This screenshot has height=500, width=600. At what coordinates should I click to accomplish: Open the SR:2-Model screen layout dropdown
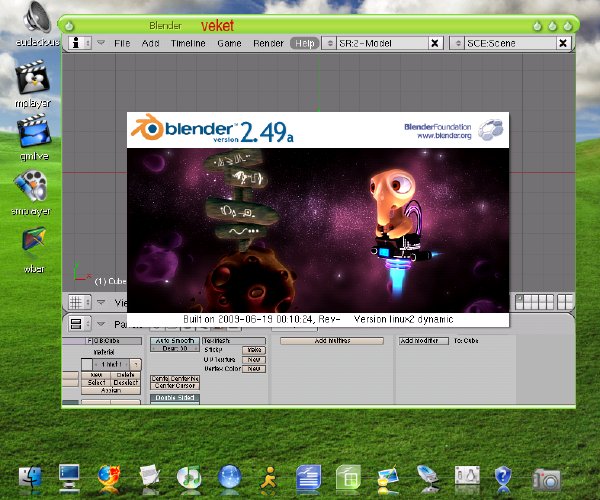click(x=329, y=43)
